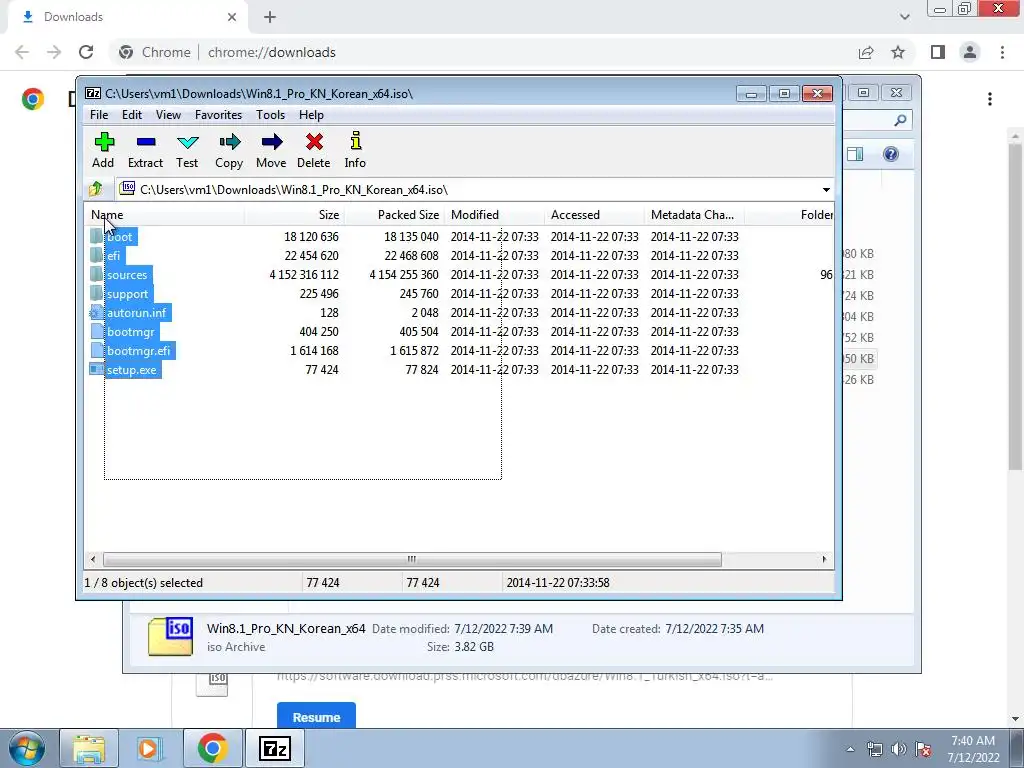Click the Chrome back arrow

(22, 52)
